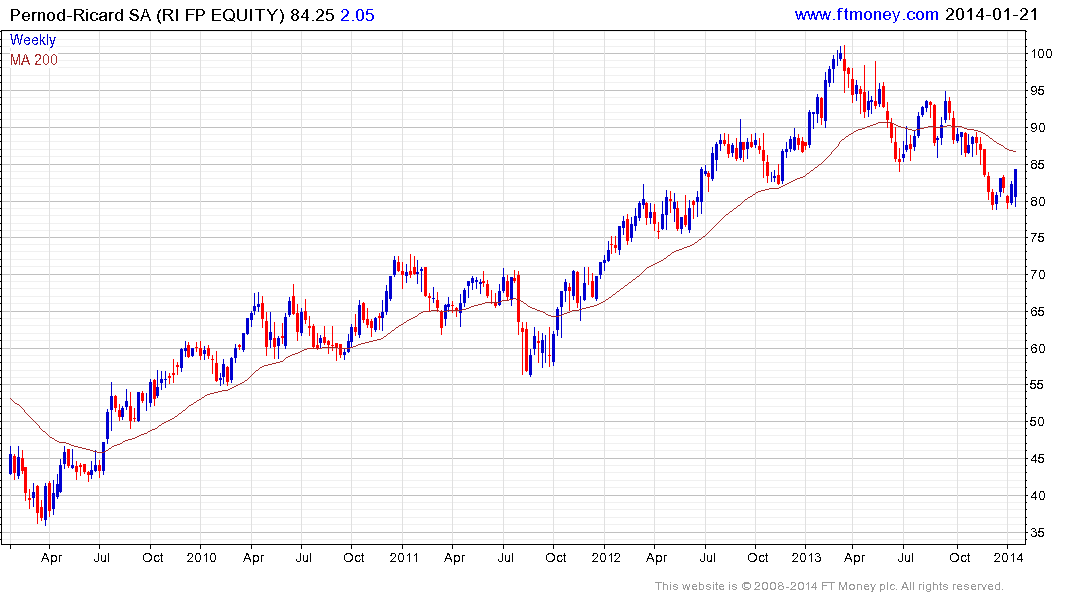1075x600 pixels.
Task: Click the 75 price axis label
Action: (x=1038, y=238)
